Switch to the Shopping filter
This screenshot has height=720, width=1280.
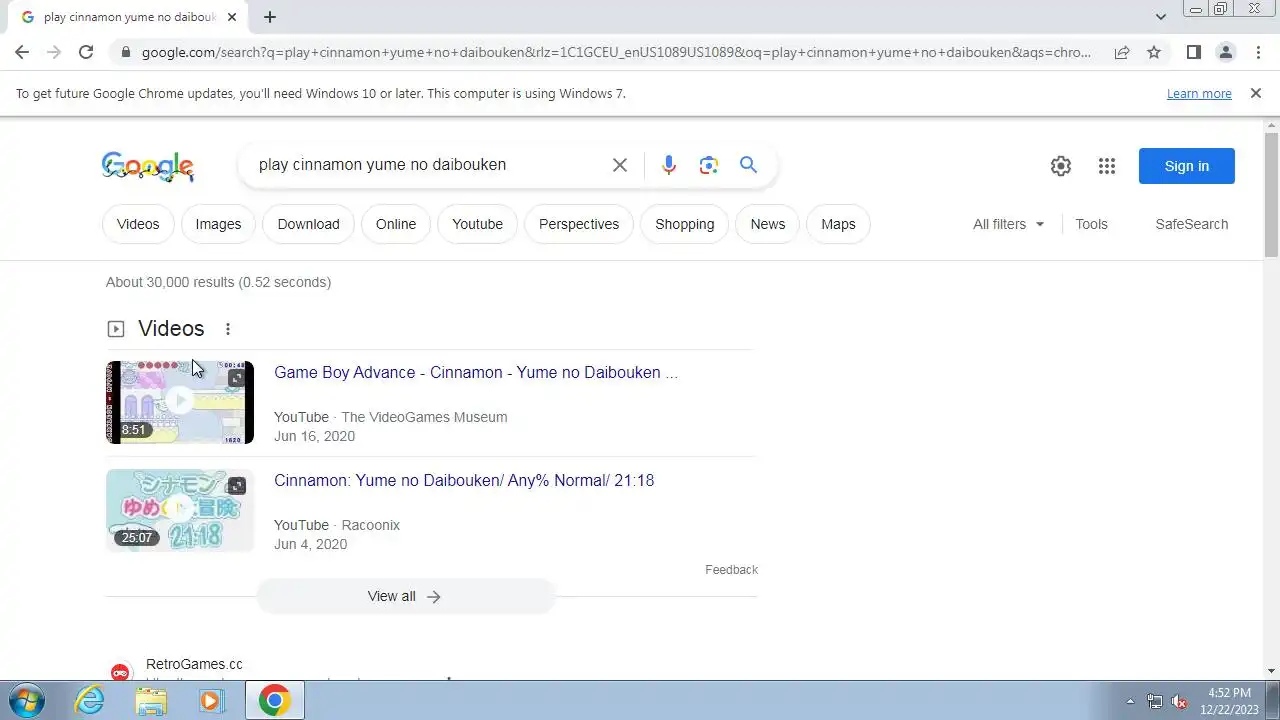tap(685, 224)
